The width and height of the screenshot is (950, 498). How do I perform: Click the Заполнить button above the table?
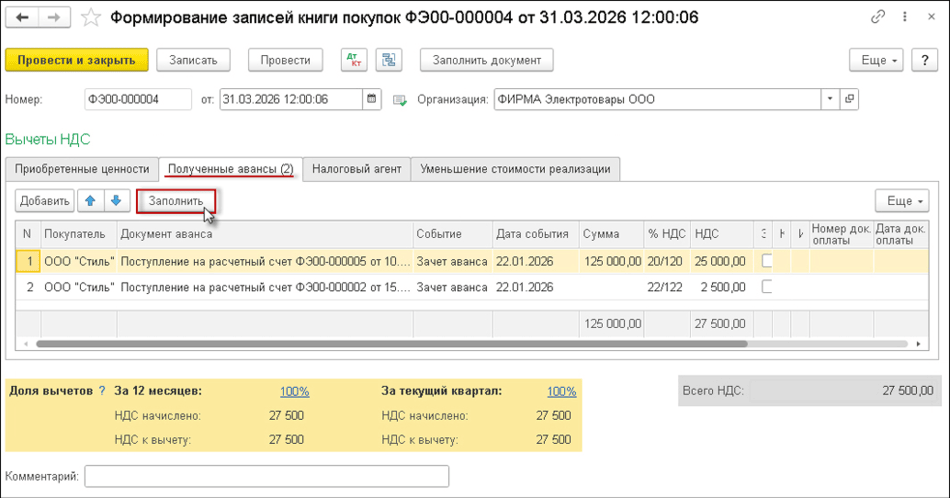pos(176,201)
